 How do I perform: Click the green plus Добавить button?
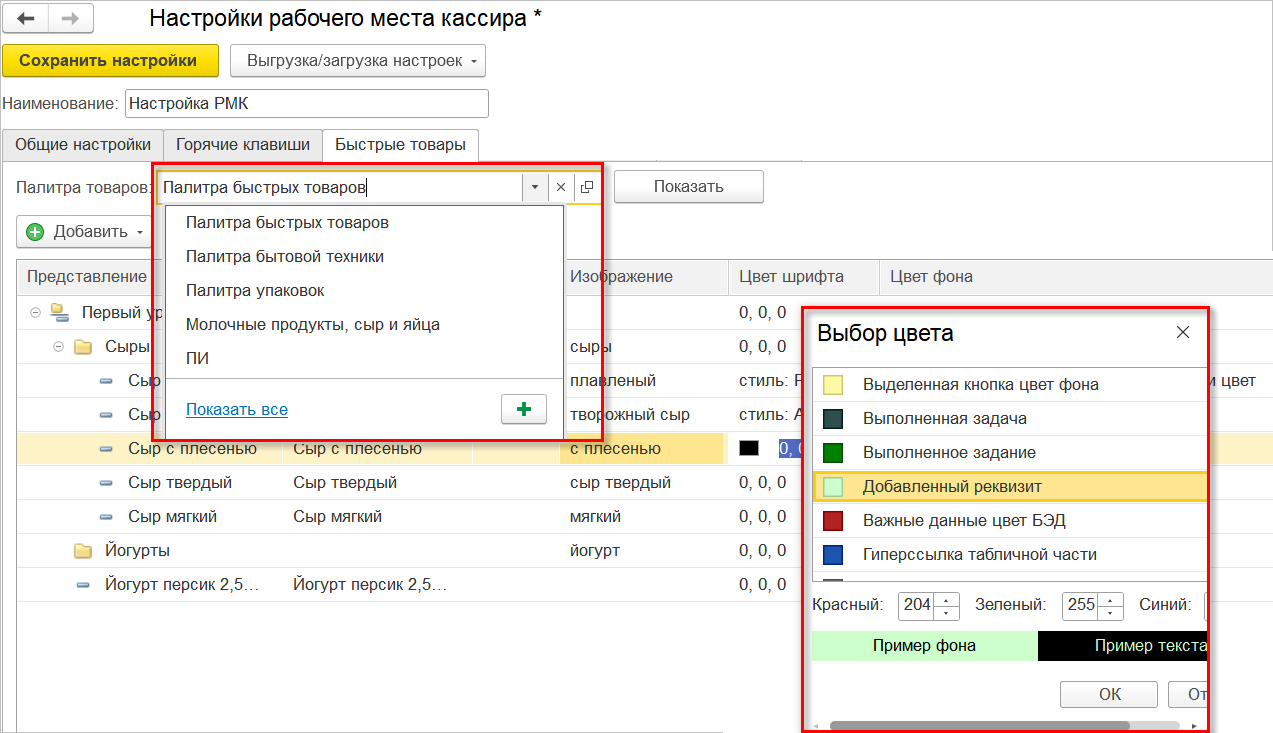pyautogui.click(x=36, y=232)
